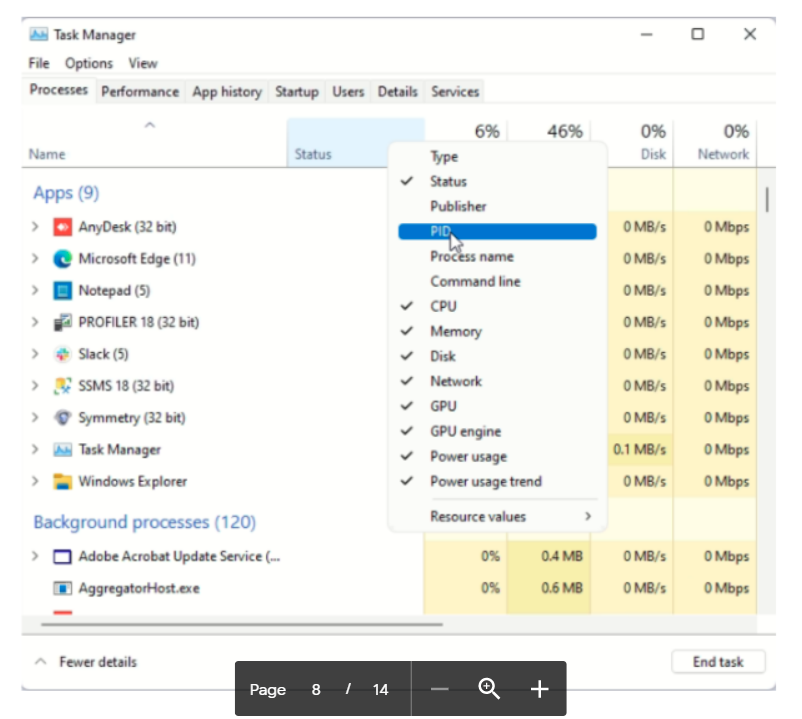This screenshot has height=719, width=802.
Task: Open the Options menu
Action: (x=89, y=63)
